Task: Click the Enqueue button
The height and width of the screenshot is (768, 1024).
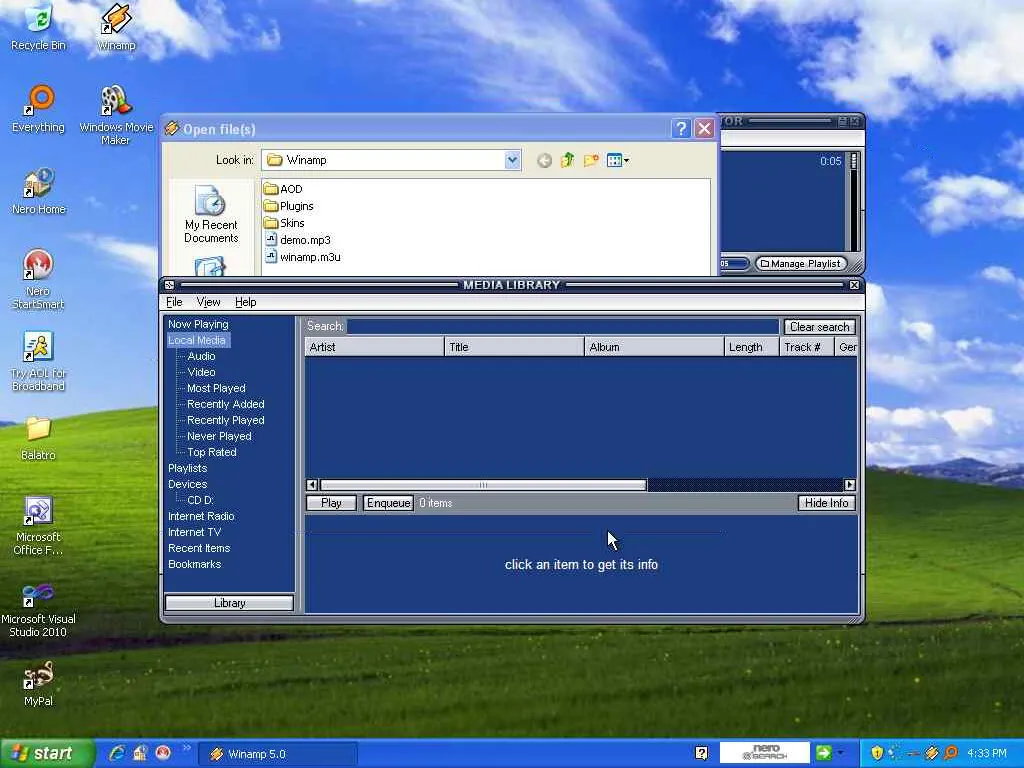Action: [388, 503]
